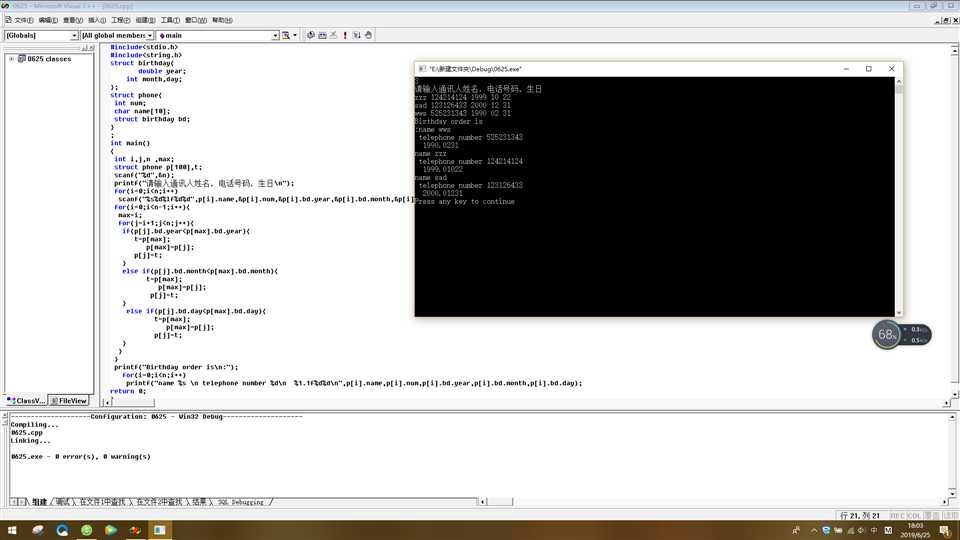Click the taskbar clock showing 18:03
Screen dimensions: 960x540
point(916,530)
